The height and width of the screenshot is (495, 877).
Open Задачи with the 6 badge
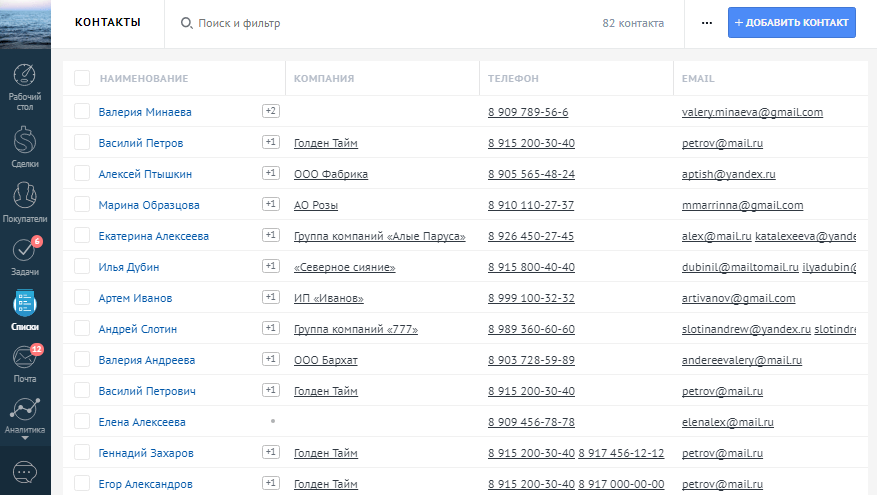click(25, 257)
